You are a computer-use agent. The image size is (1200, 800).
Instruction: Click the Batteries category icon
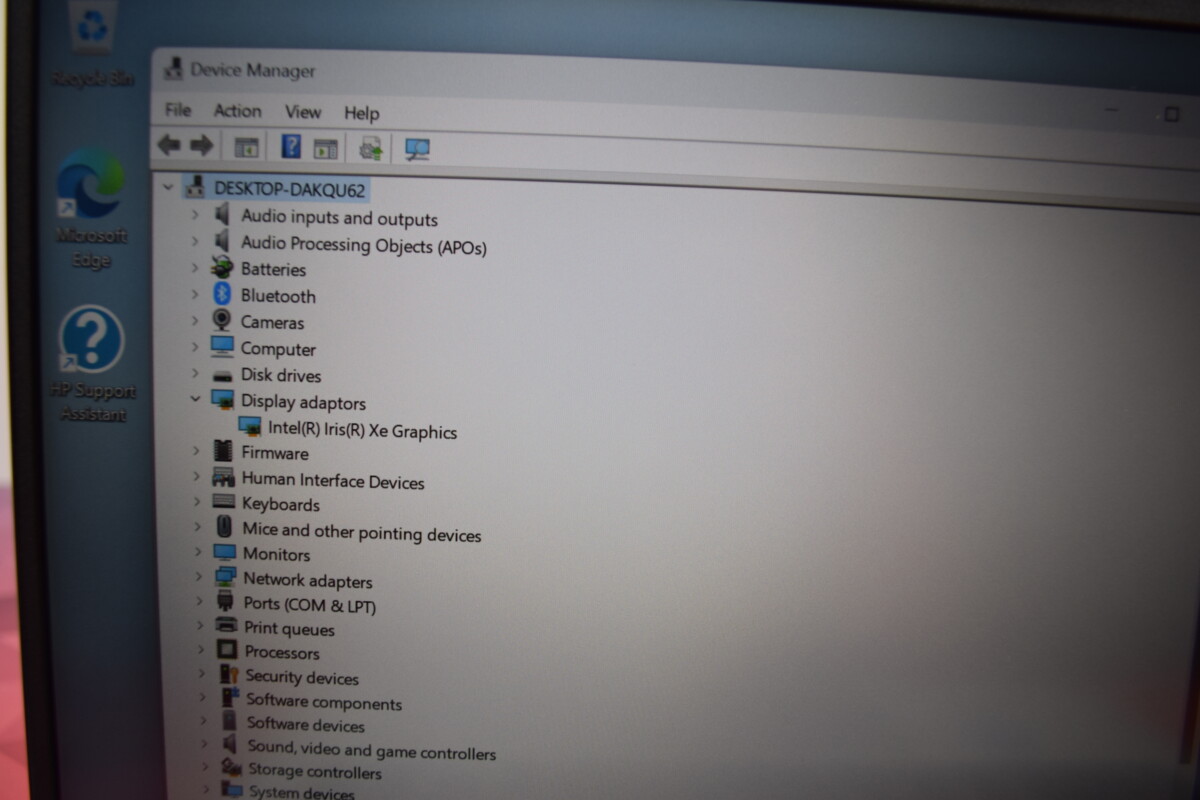pyautogui.click(x=222, y=268)
